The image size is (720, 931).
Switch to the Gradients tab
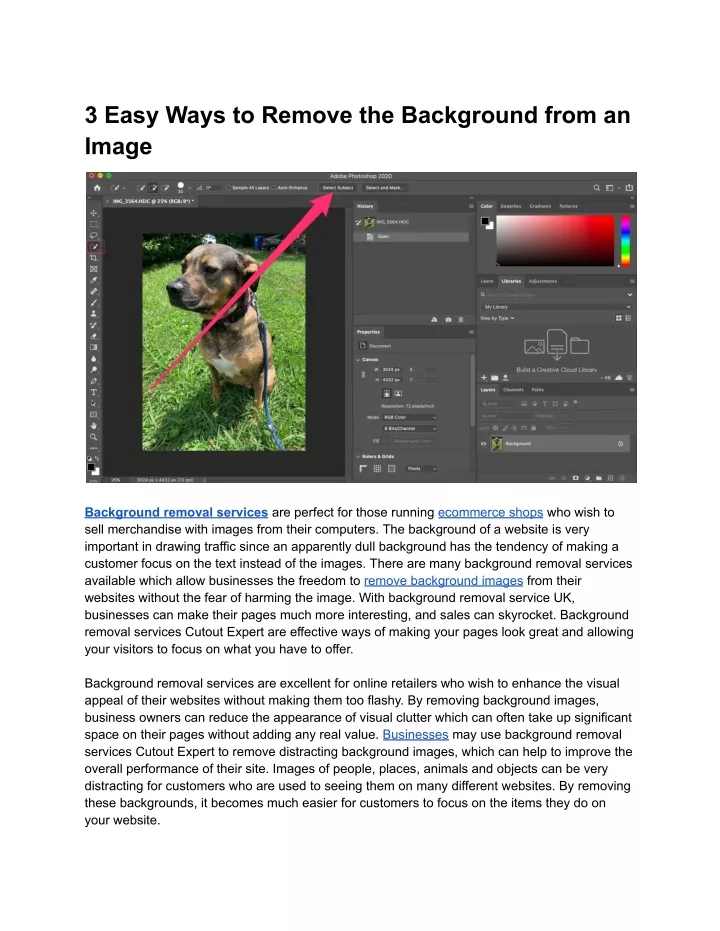(x=540, y=206)
